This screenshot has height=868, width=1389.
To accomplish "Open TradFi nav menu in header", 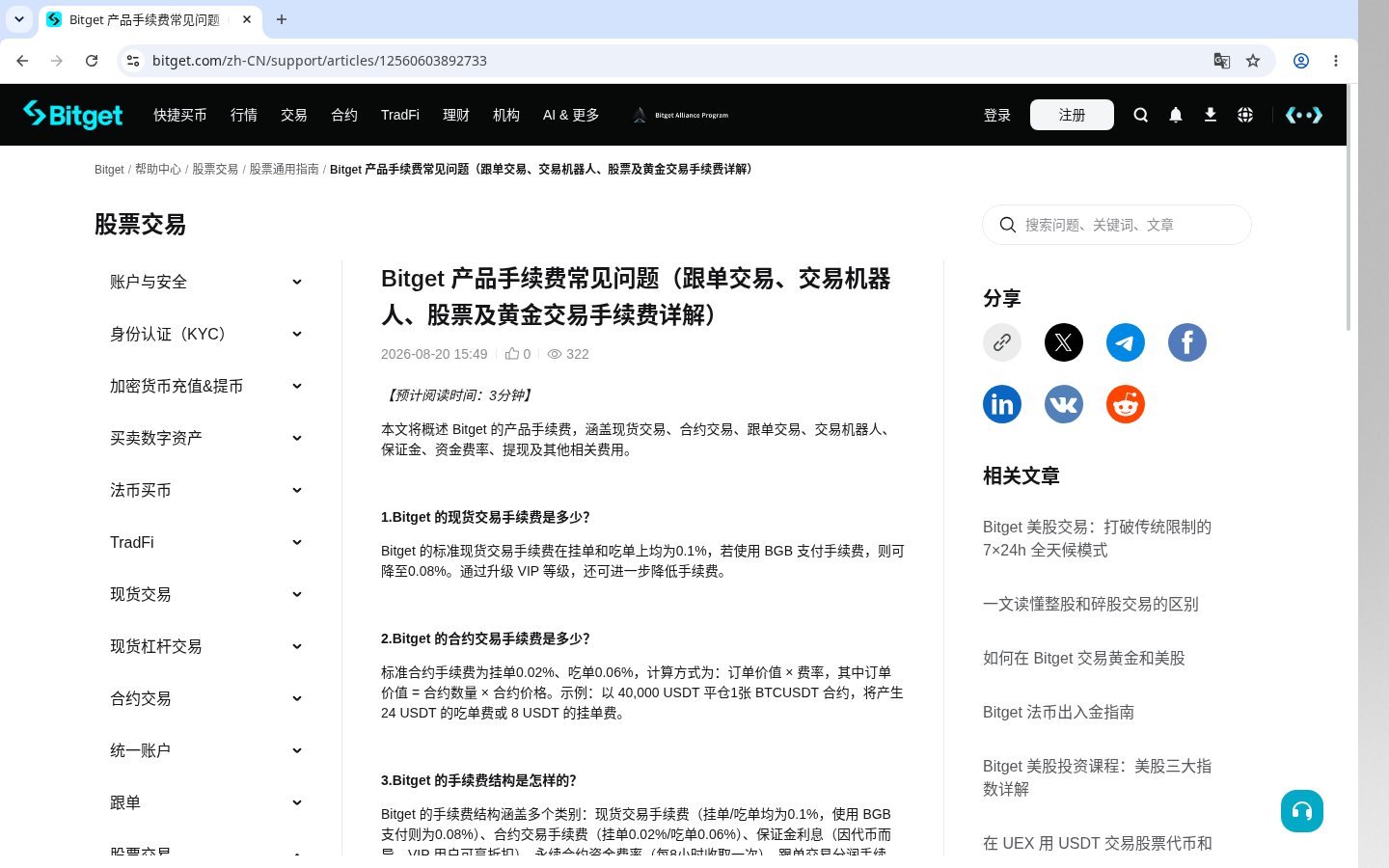I will pos(400,115).
